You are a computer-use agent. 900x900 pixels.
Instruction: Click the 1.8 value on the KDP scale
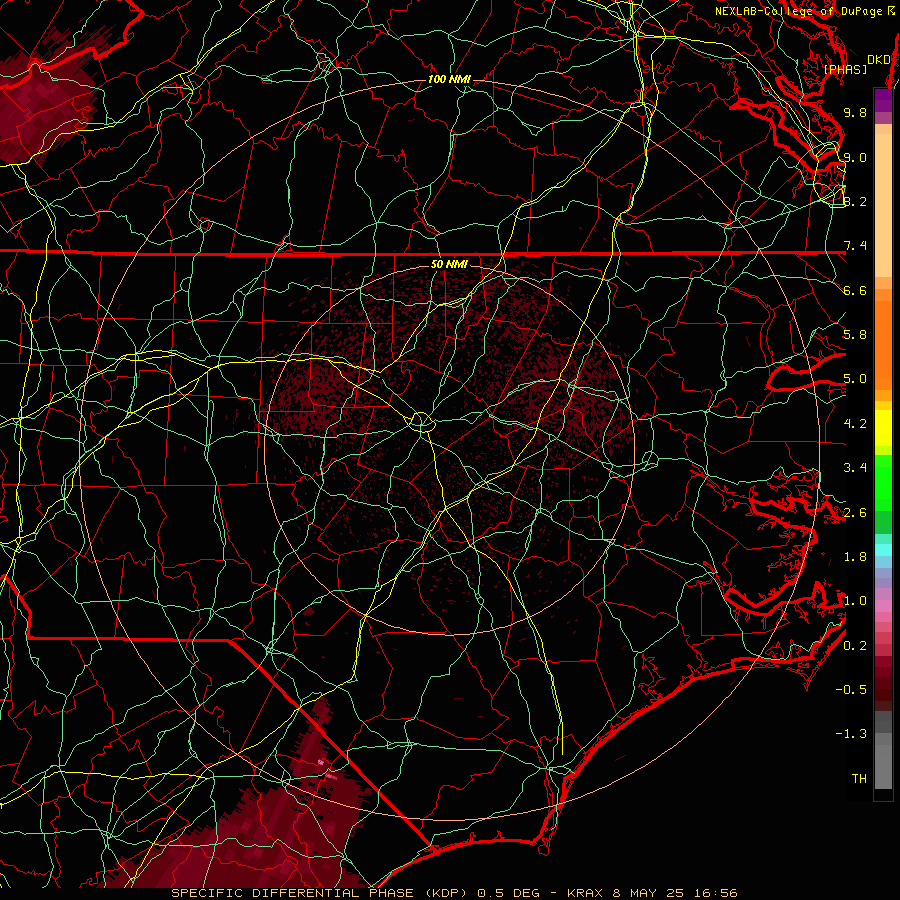[855, 557]
